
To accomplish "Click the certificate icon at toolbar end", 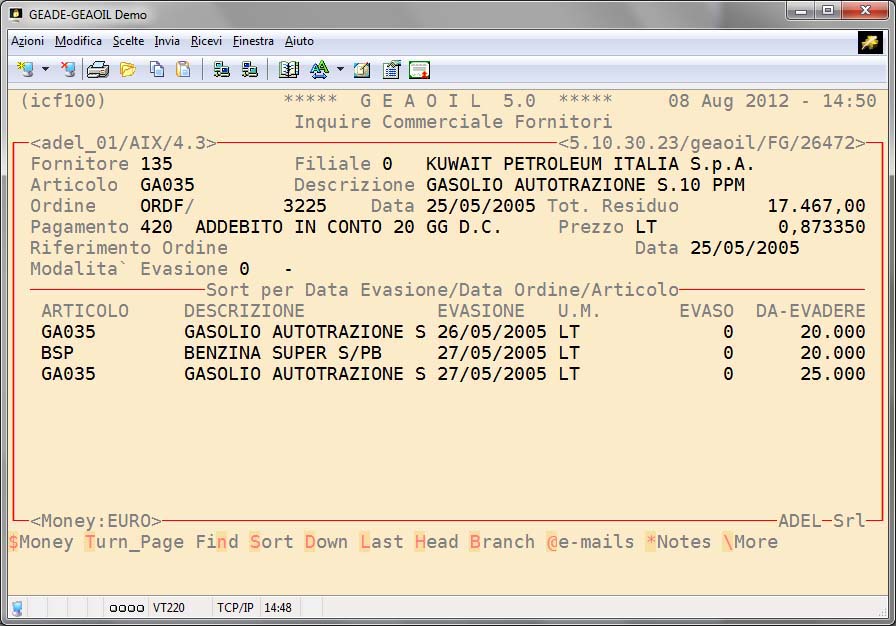I will (419, 69).
